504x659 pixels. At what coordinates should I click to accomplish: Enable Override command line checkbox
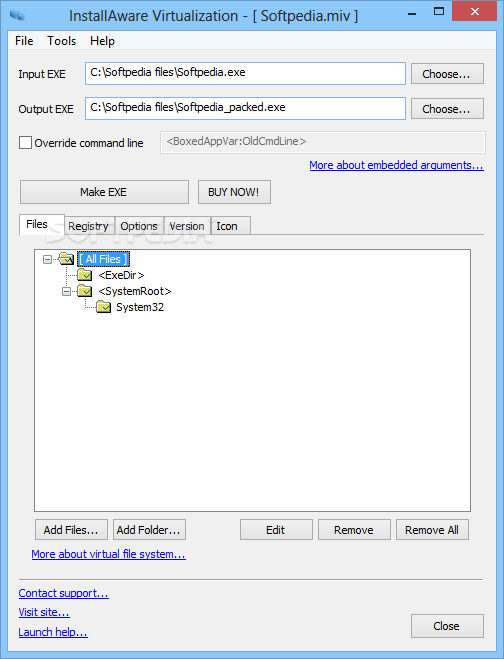(25, 142)
